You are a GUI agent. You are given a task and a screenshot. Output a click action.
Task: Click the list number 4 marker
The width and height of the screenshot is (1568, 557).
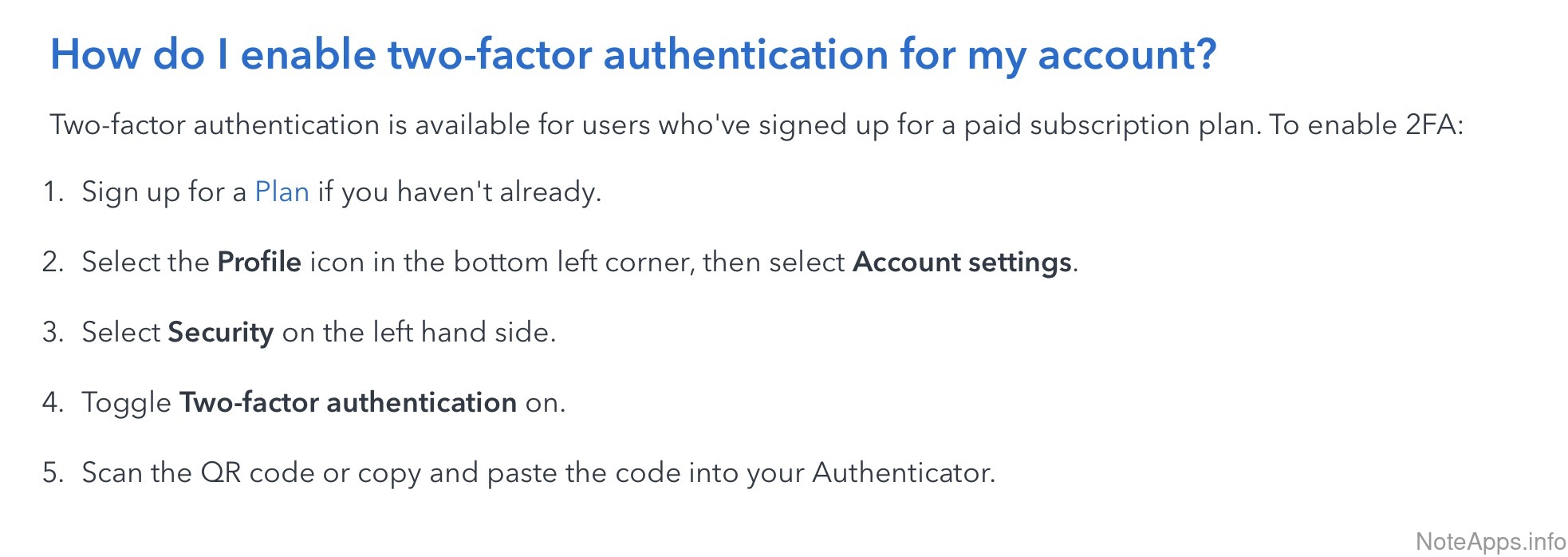click(x=53, y=403)
